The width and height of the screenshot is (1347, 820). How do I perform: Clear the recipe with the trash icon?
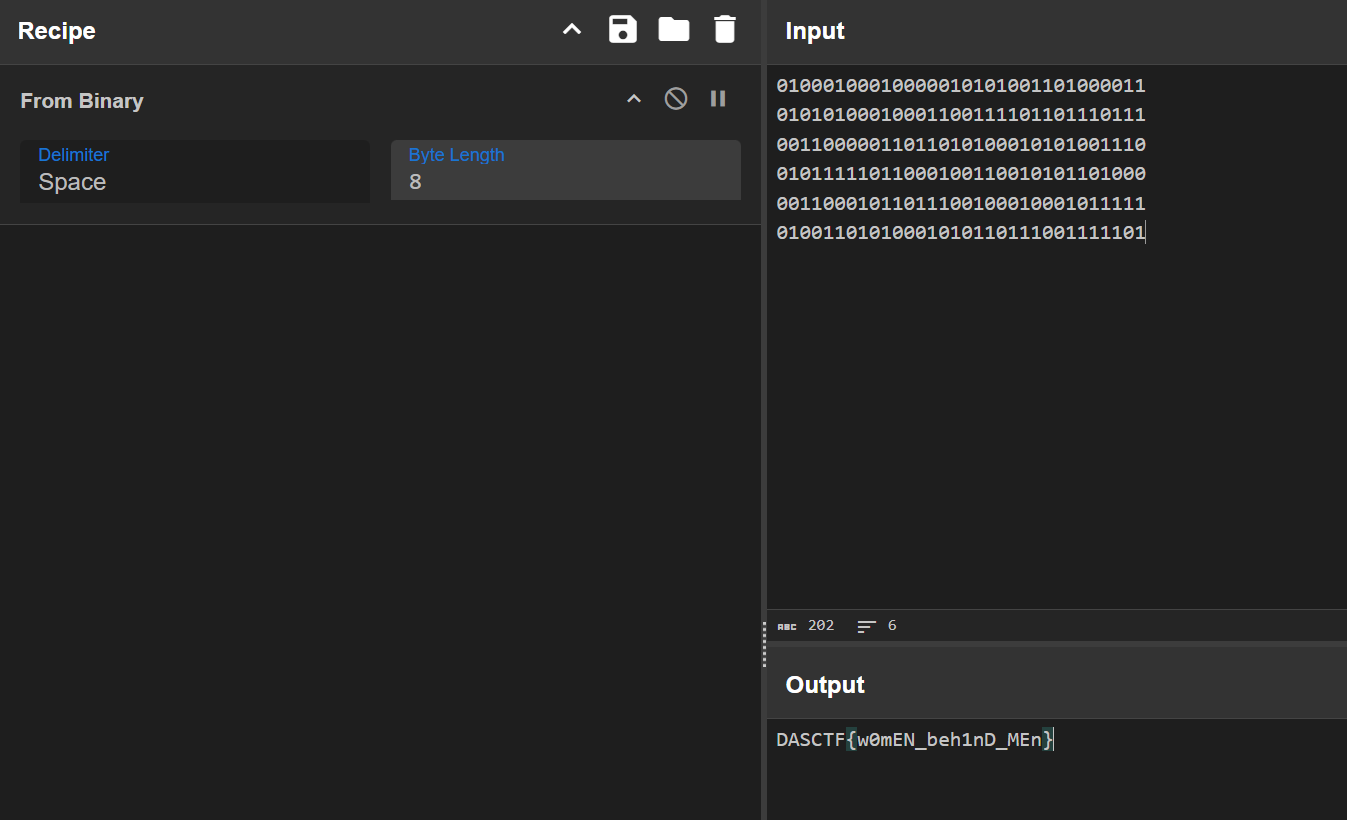724,30
